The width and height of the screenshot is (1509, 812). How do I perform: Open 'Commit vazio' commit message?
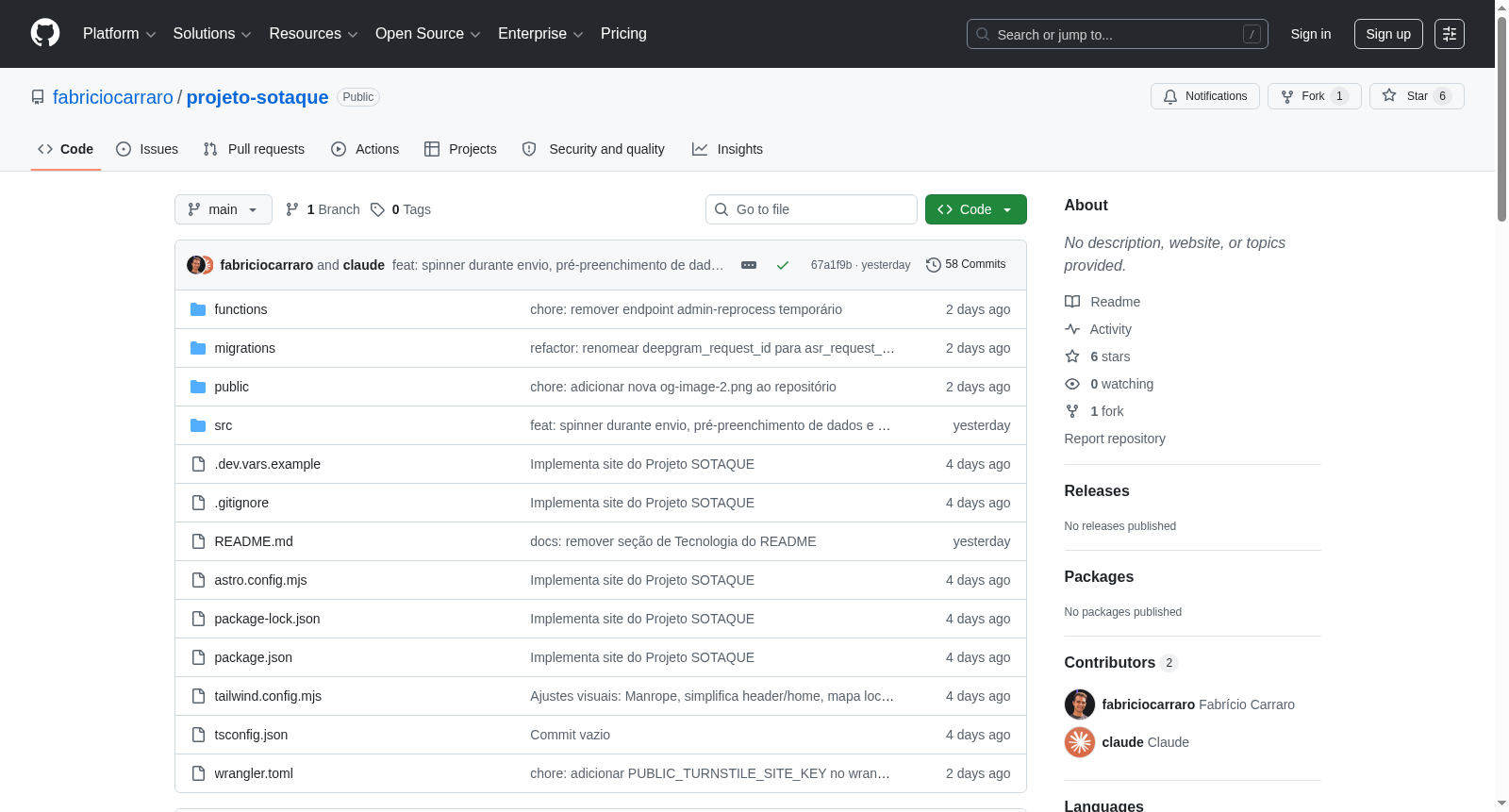(570, 735)
